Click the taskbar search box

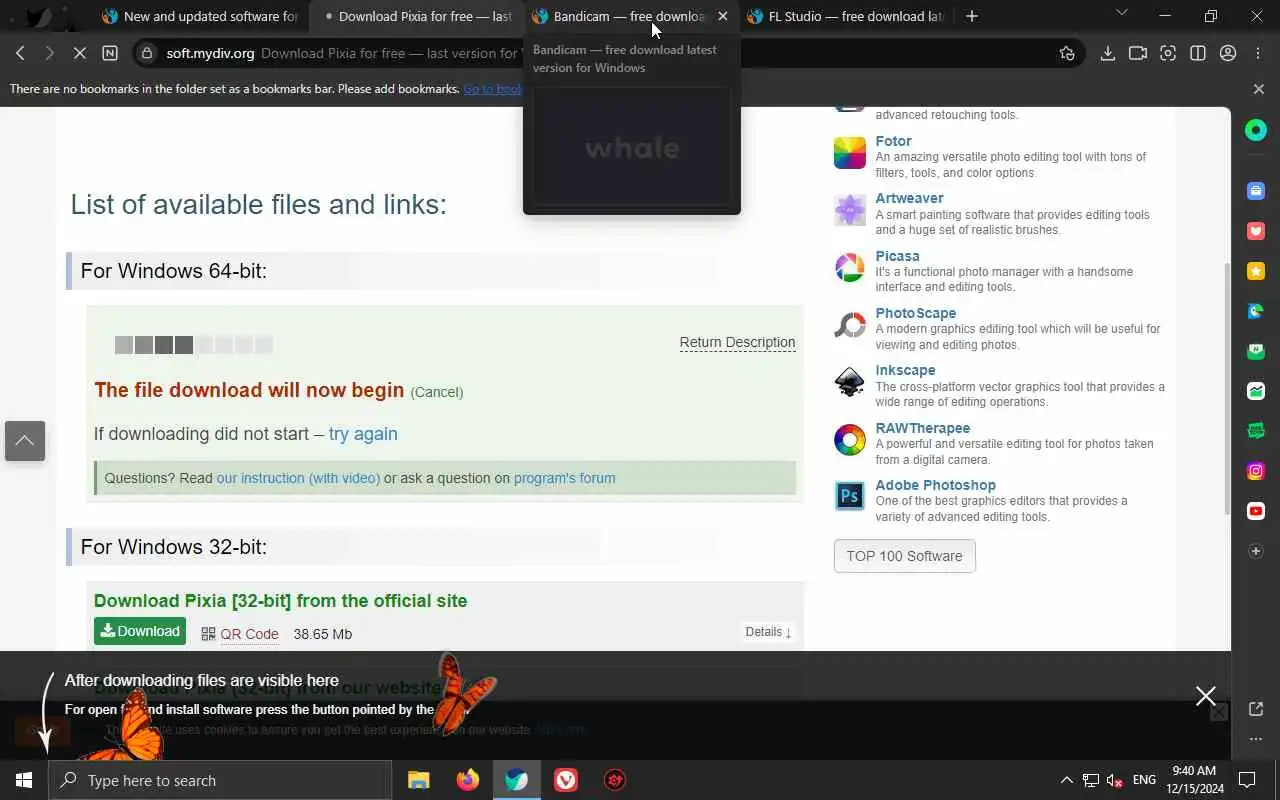point(220,780)
